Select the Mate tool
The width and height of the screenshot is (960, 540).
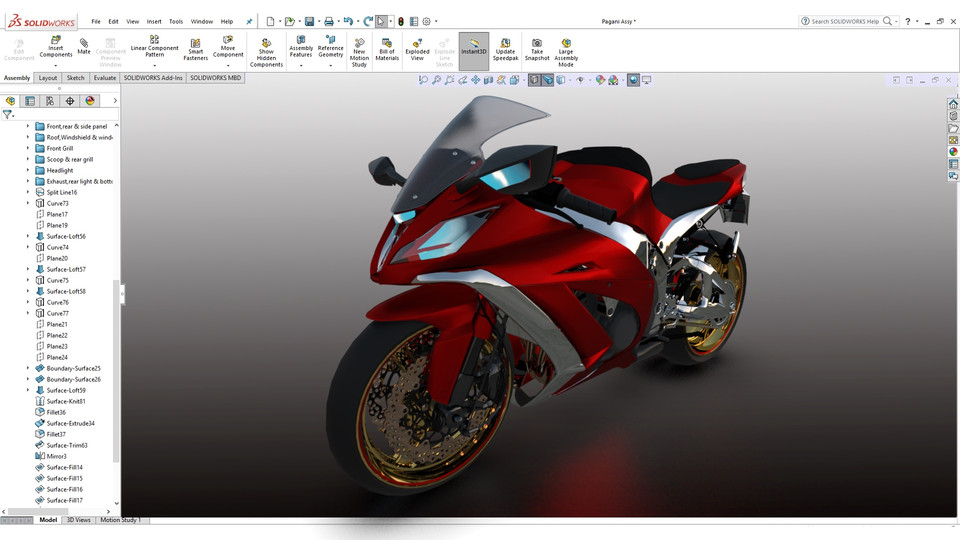pos(84,47)
